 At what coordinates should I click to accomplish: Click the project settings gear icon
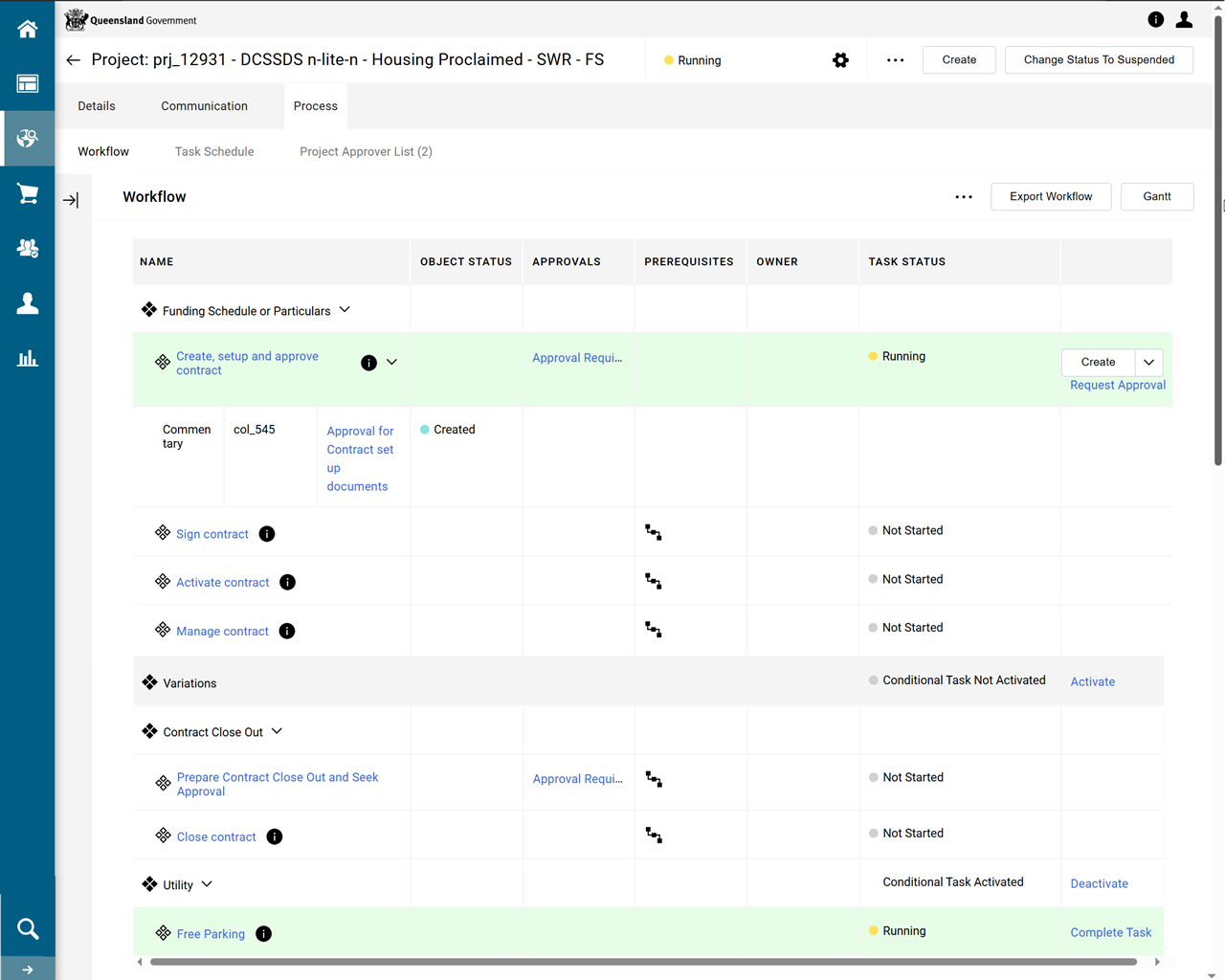pos(840,60)
